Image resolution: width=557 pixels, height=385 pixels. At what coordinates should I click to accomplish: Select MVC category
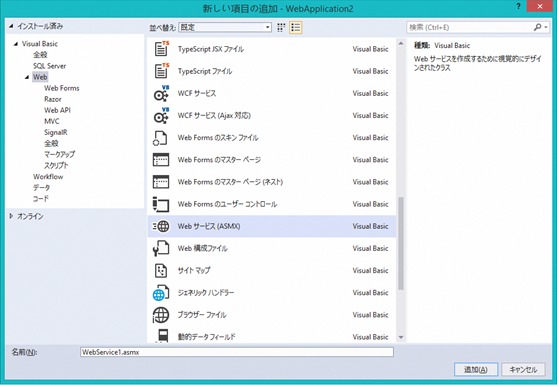(52, 121)
